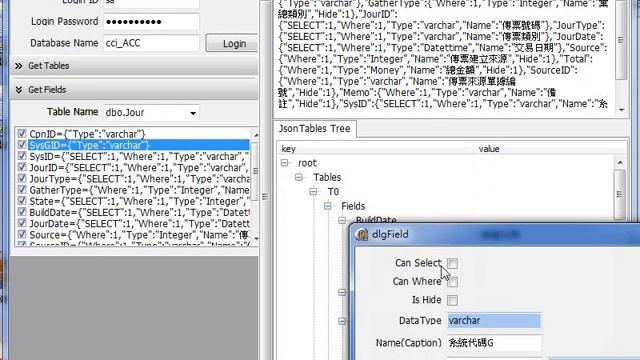Select the Fields tree item
This screenshot has height=360, width=640.
tap(353, 206)
